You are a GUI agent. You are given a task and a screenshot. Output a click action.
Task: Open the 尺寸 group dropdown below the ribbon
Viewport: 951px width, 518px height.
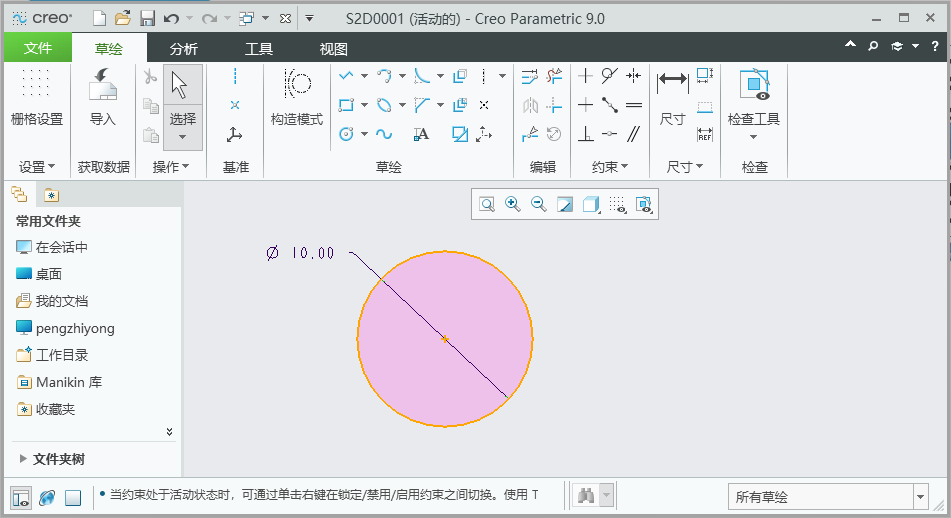point(685,166)
